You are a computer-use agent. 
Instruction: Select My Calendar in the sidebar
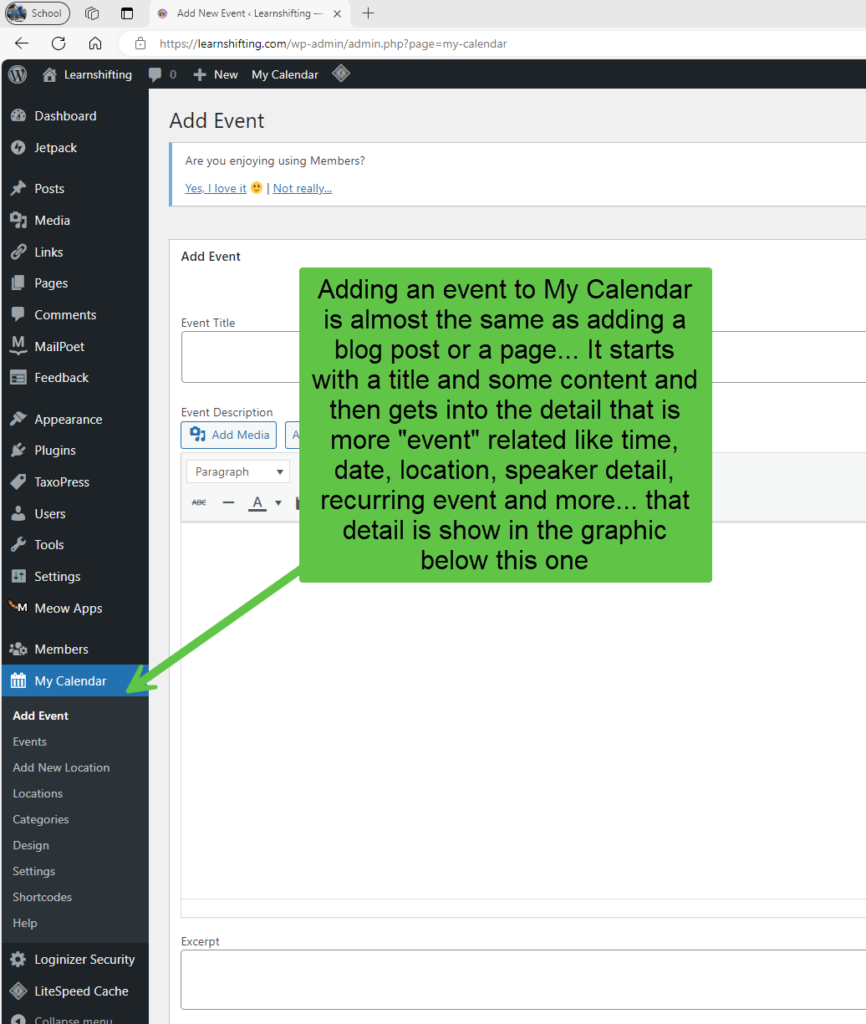(x=74, y=680)
